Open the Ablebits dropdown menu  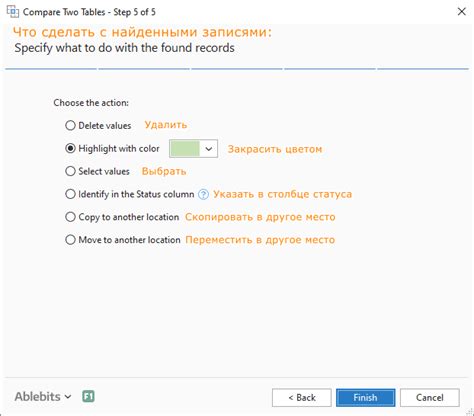point(43,397)
